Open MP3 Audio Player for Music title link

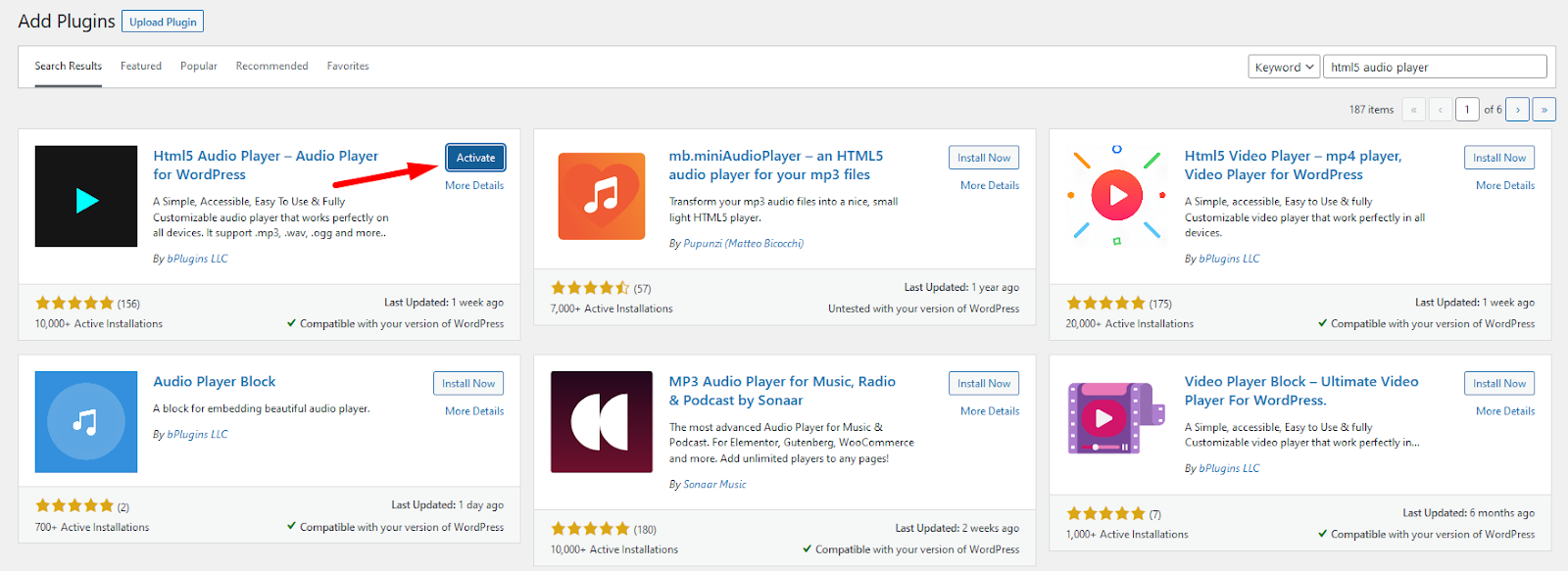tap(782, 391)
